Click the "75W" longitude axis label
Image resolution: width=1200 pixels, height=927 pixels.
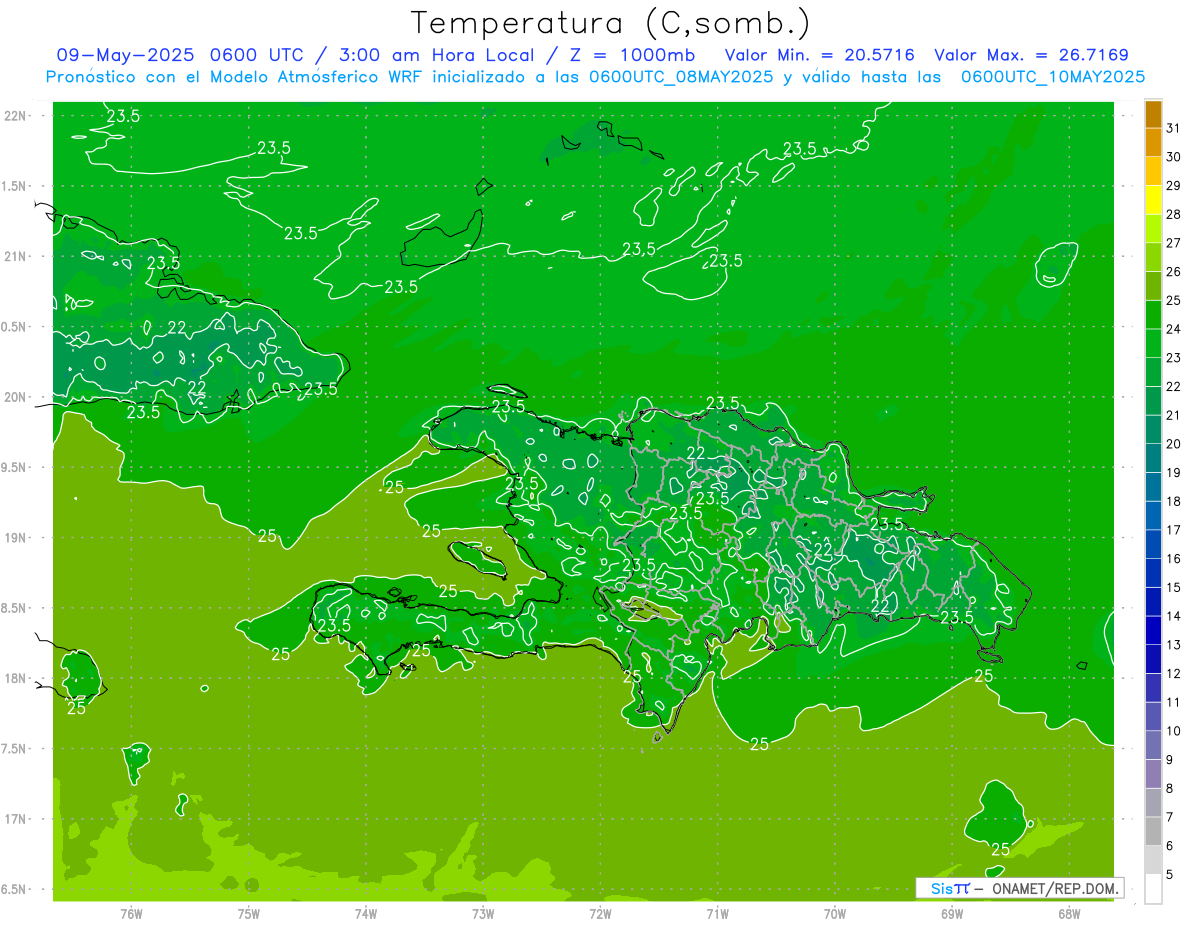248,913
